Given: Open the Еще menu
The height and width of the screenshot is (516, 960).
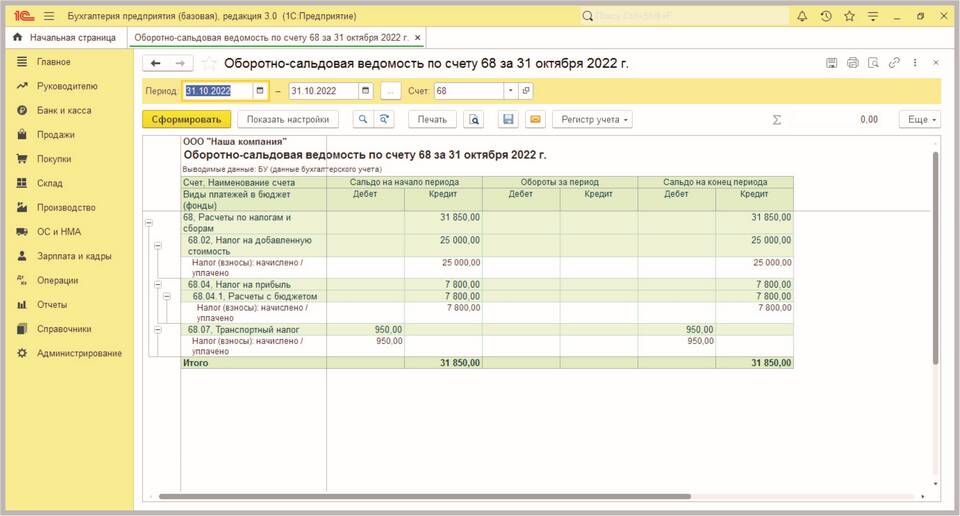Looking at the screenshot, I should [919, 119].
